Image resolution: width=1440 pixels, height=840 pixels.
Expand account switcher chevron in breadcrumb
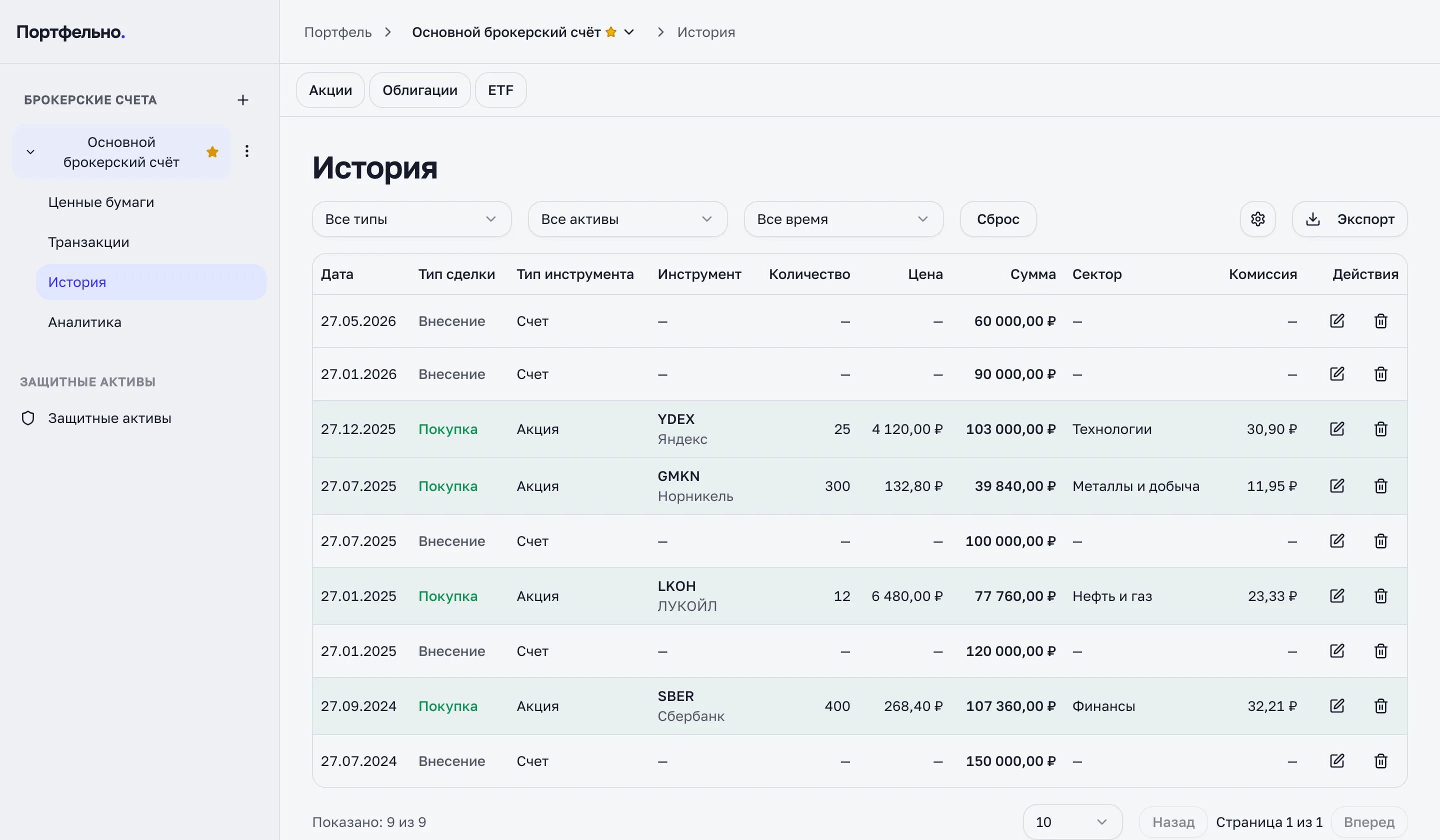click(629, 32)
